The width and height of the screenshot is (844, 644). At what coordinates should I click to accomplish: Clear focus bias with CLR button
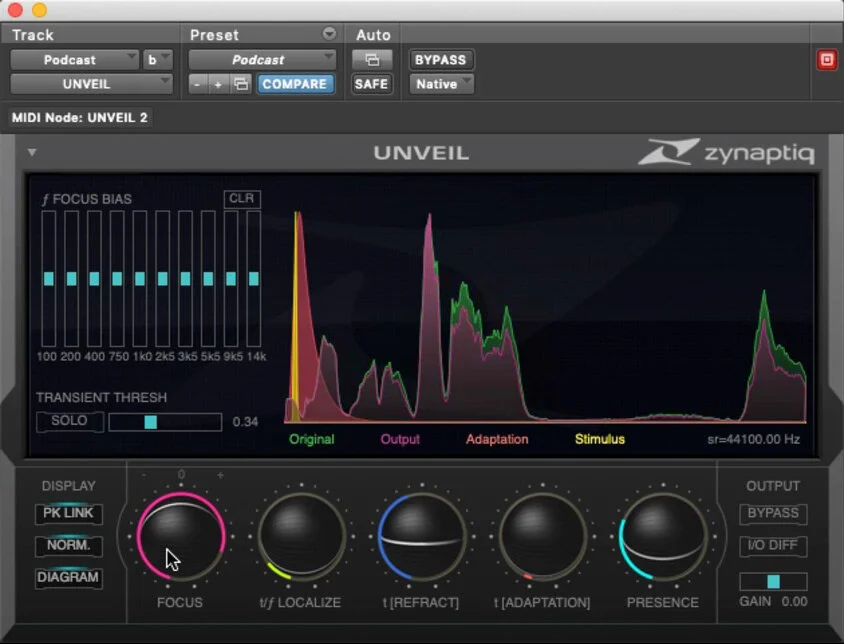[x=242, y=199]
